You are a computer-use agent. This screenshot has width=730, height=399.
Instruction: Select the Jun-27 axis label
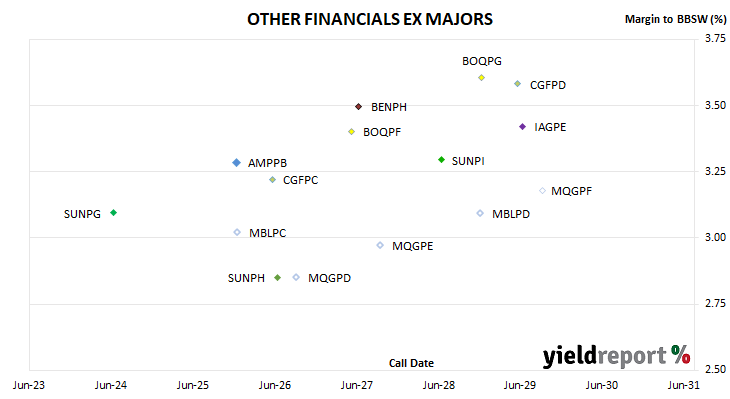pyautogui.click(x=357, y=385)
